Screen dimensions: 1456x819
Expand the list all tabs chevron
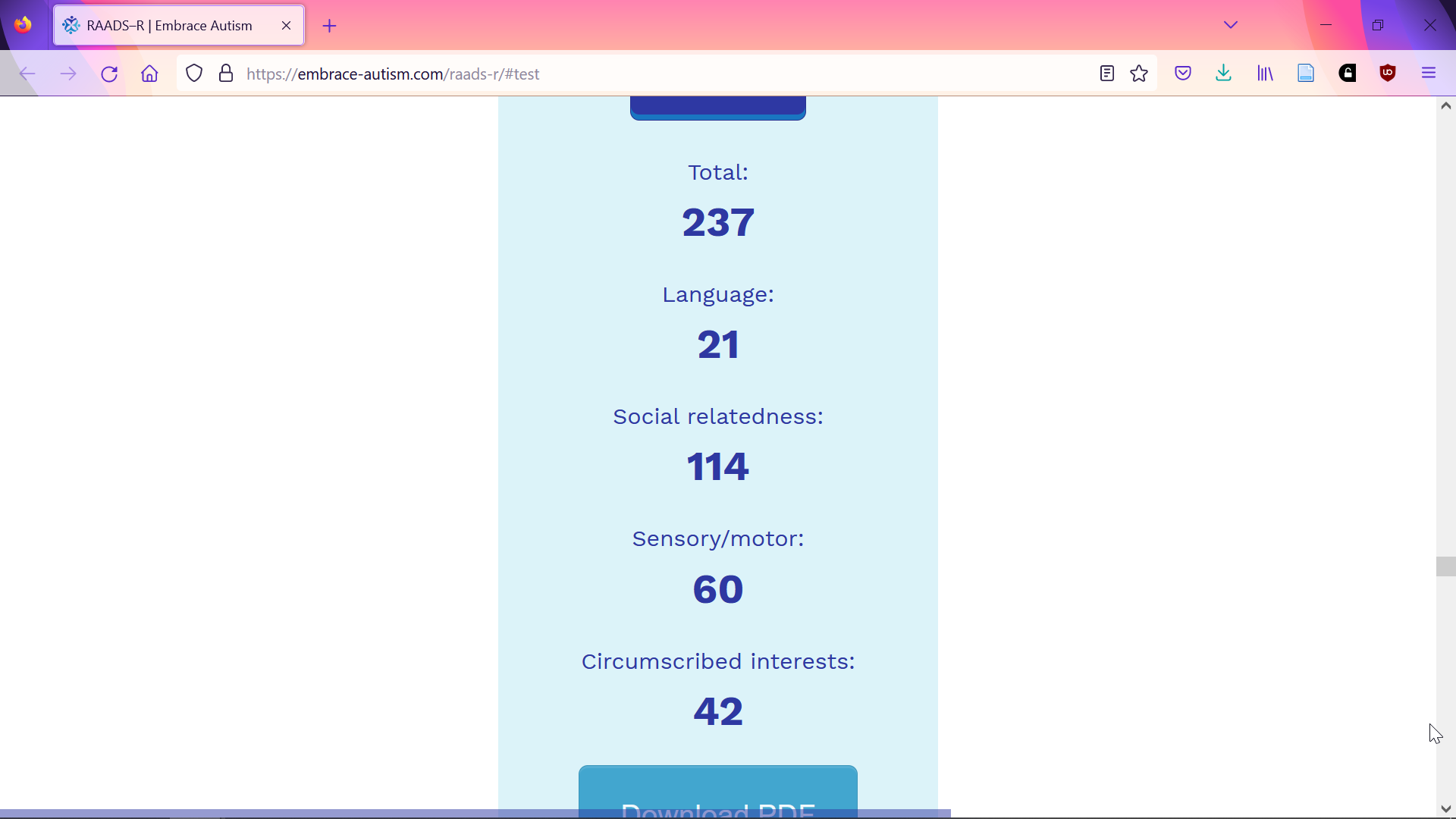pos(1231,25)
